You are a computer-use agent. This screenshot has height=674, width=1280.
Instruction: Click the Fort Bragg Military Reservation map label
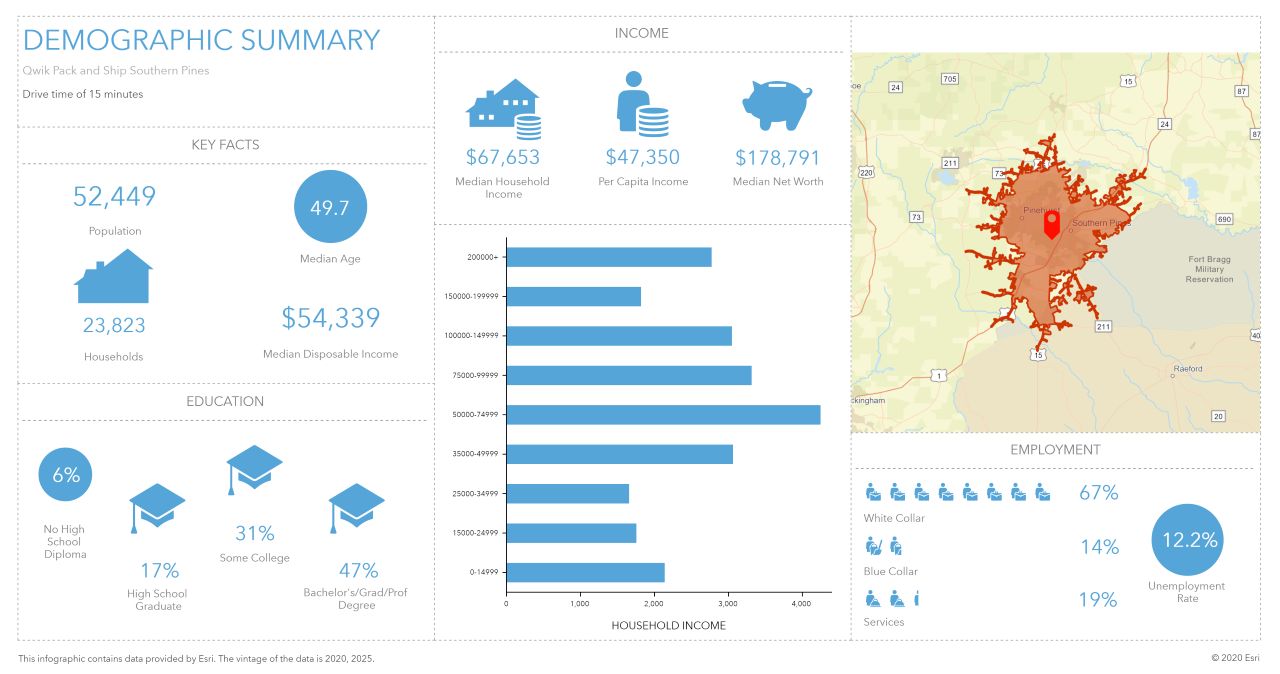pos(1209,269)
